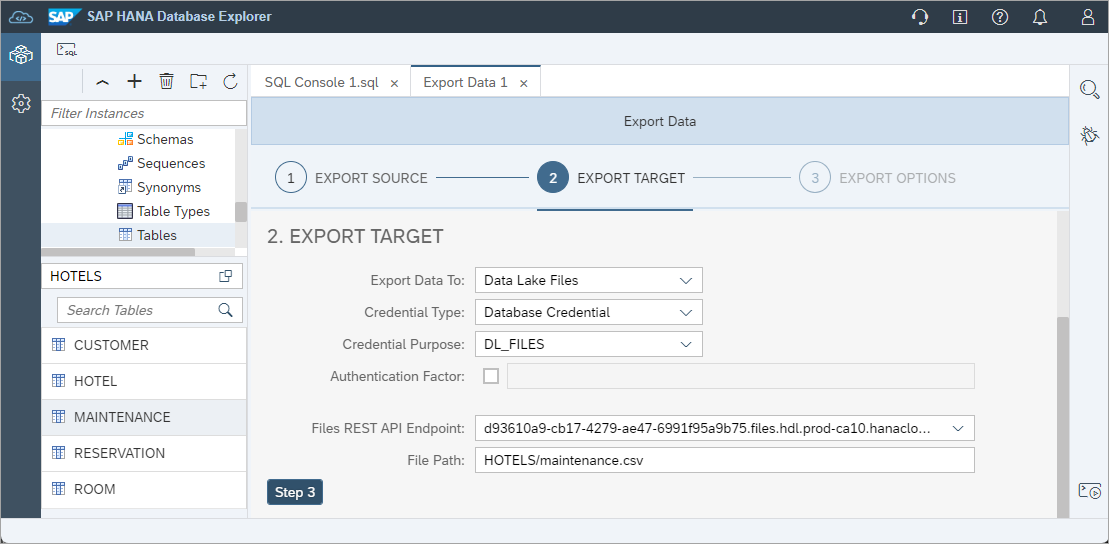Select the HOTEL table
Screen dimensions: 1109x544
click(x=144, y=381)
